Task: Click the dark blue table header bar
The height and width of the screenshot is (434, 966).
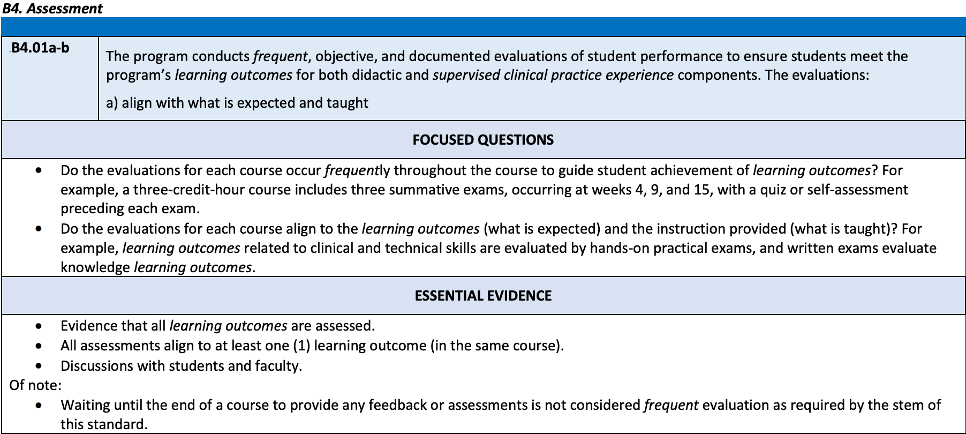Action: (x=483, y=26)
